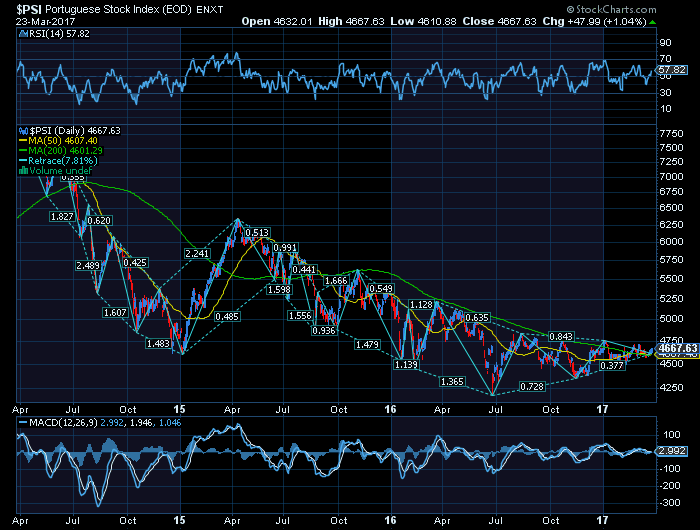Click the '15' year marker on time axis
Screen dimensions: 700x530
click(x=179, y=408)
